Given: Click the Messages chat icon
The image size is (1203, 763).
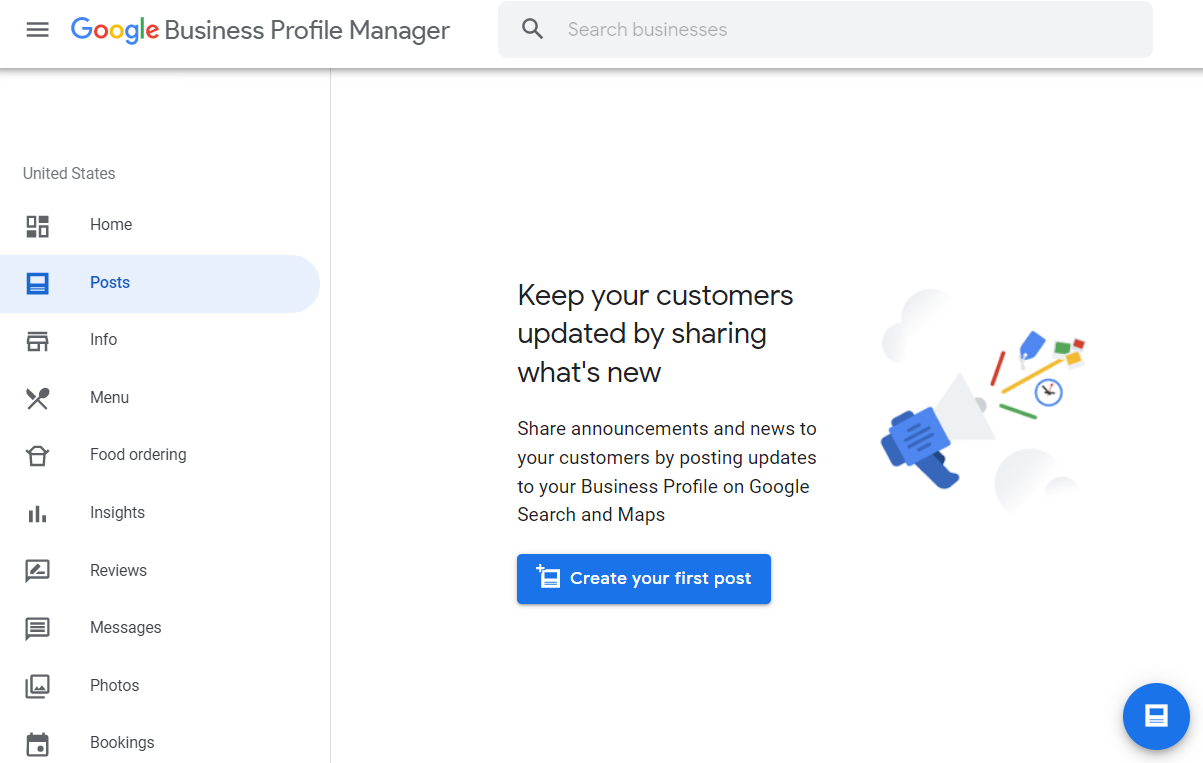Looking at the screenshot, I should tap(37, 629).
